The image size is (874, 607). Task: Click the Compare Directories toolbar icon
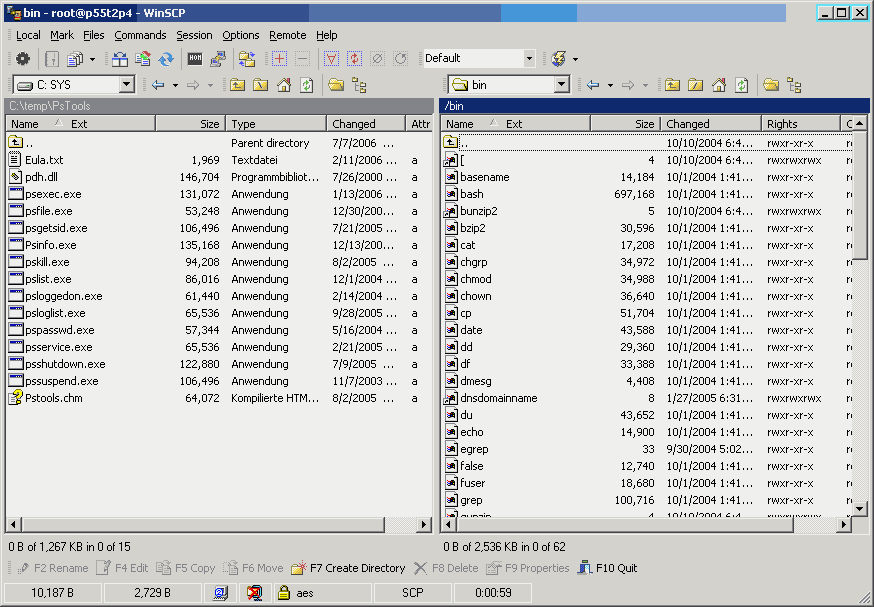click(x=120, y=59)
